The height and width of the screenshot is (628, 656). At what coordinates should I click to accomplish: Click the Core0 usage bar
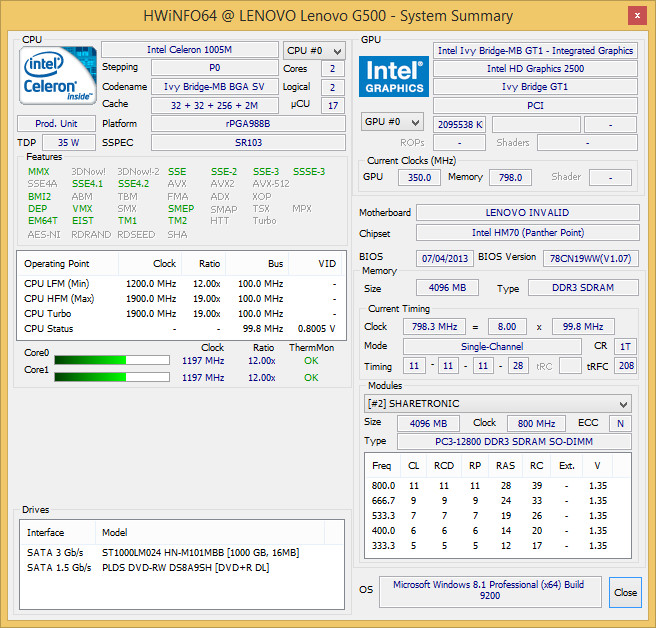[x=112, y=360]
